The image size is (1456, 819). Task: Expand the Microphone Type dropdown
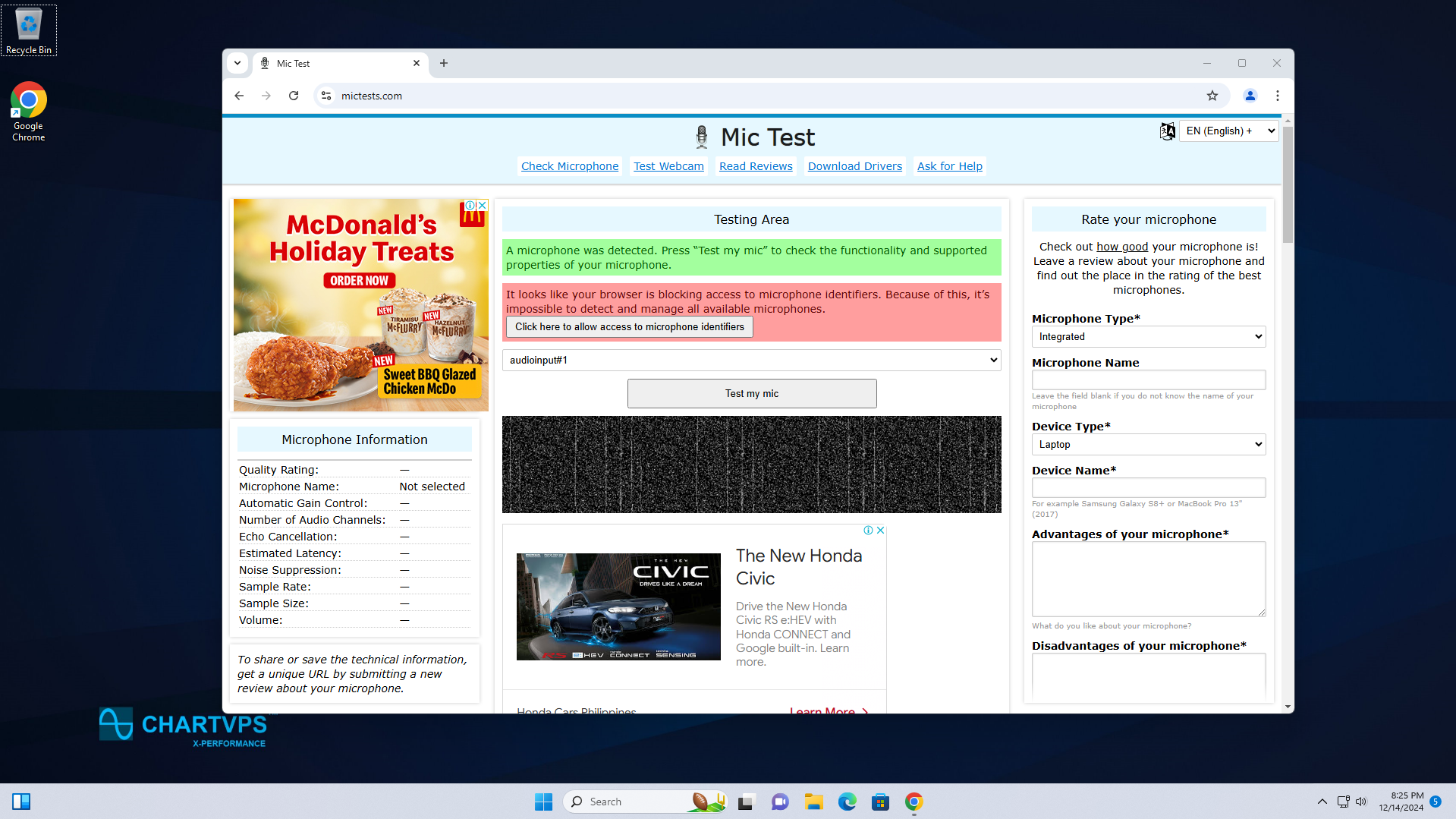pos(1149,336)
